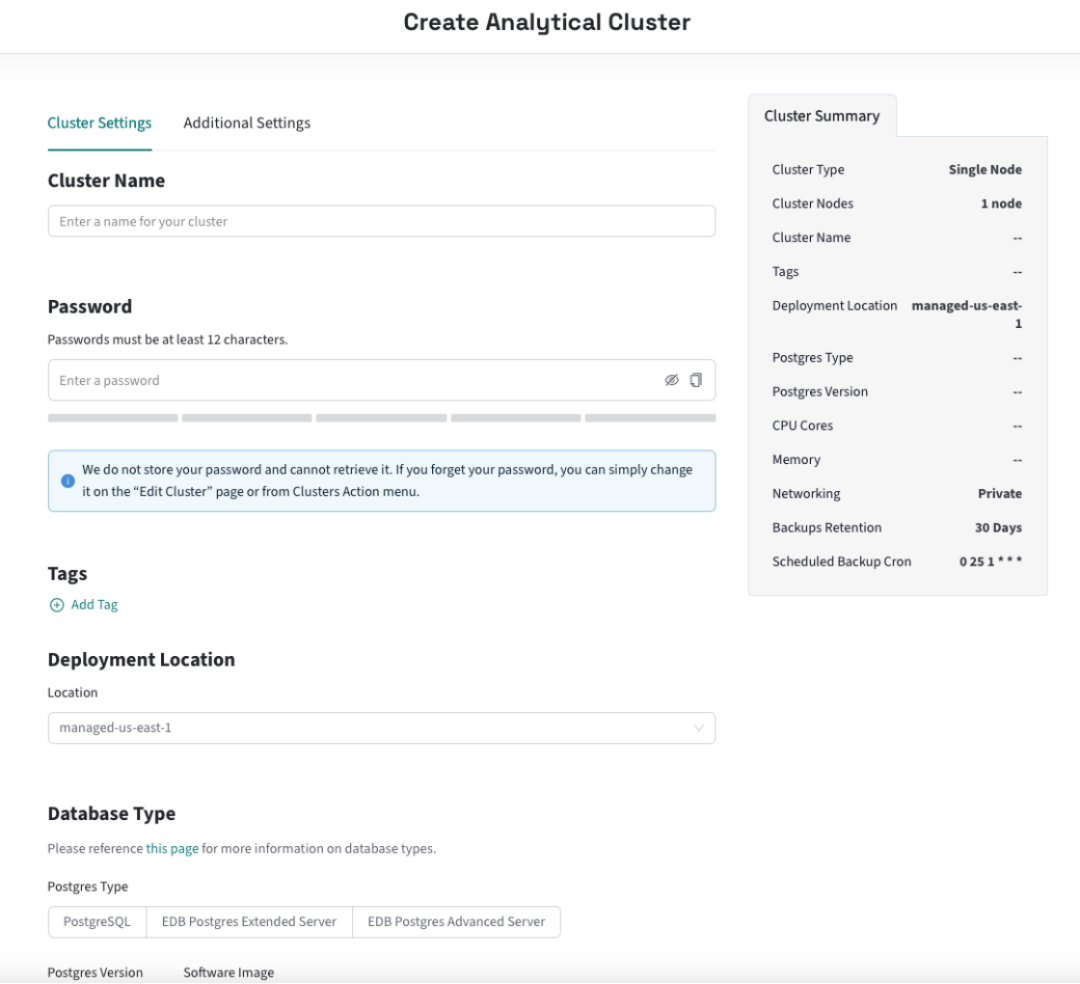
Task: Open the Location dropdown chevron
Action: point(699,728)
